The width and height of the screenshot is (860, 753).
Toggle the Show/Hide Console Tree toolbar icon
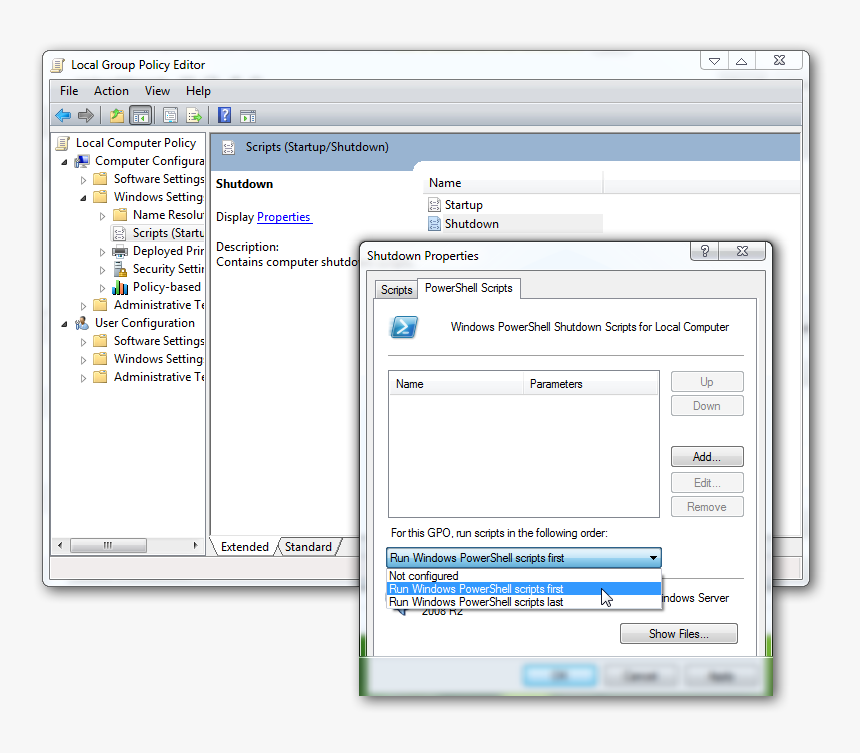coord(140,115)
